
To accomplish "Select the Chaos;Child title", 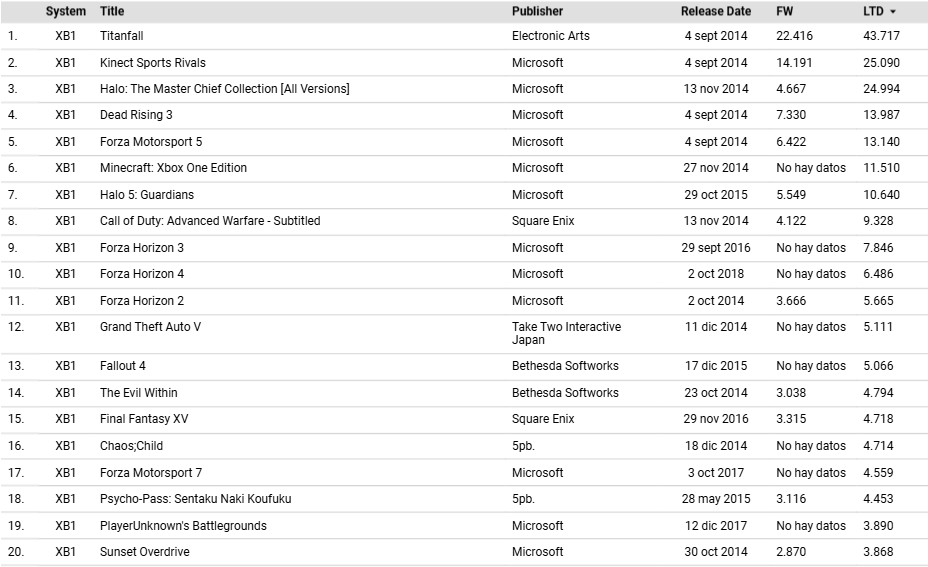I will pyautogui.click(x=131, y=446).
